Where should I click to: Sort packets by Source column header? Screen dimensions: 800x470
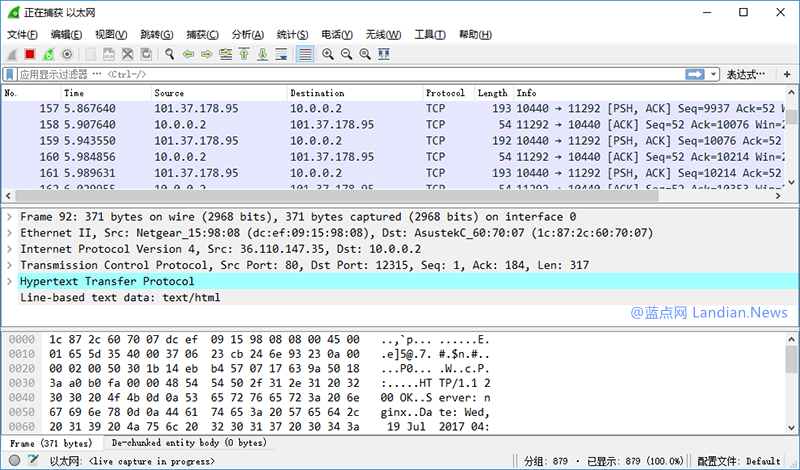(219, 93)
